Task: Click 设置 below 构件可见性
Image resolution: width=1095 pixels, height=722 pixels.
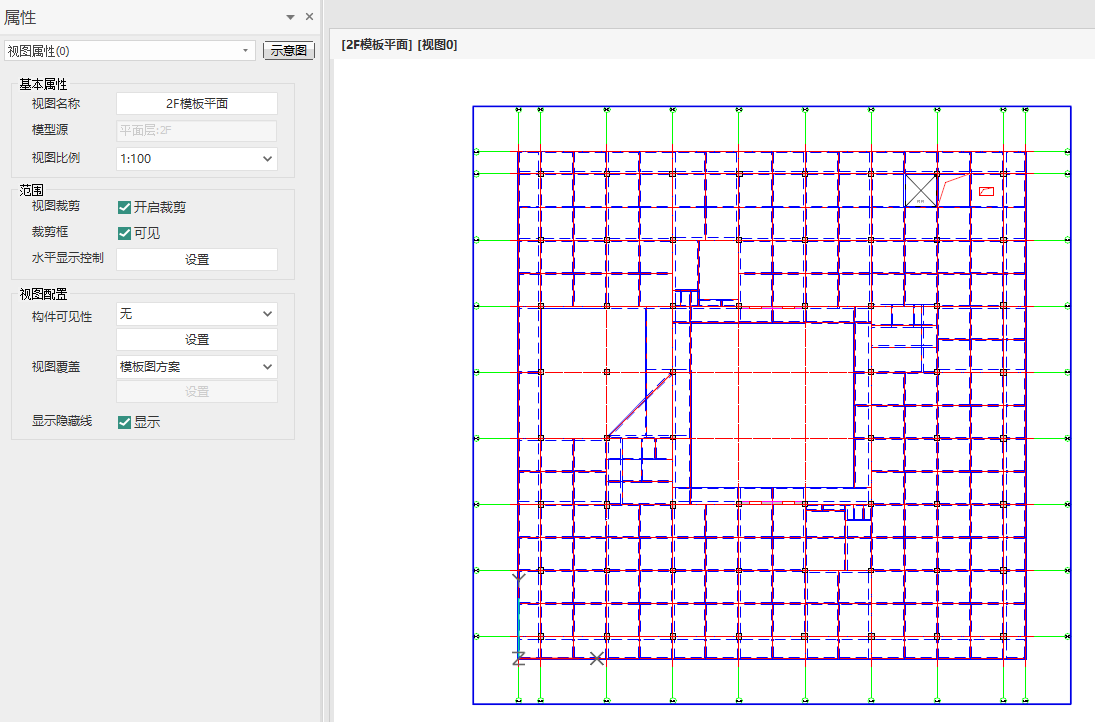Action: point(197,339)
